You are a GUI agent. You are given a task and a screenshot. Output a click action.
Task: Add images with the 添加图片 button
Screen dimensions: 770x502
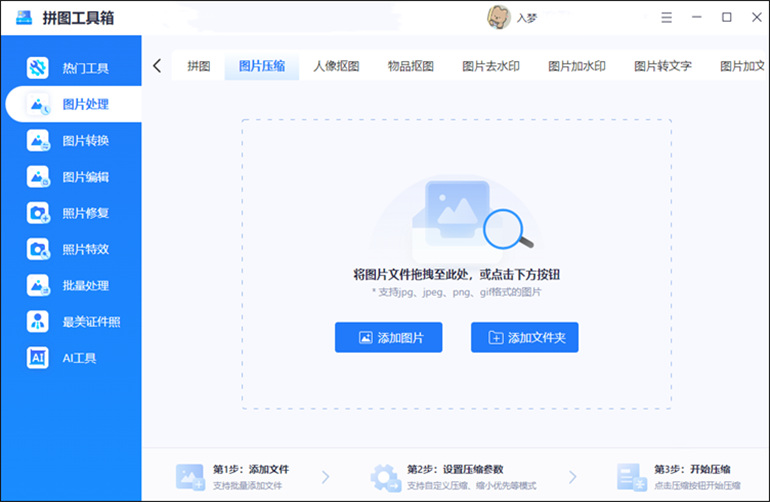pyautogui.click(x=388, y=337)
